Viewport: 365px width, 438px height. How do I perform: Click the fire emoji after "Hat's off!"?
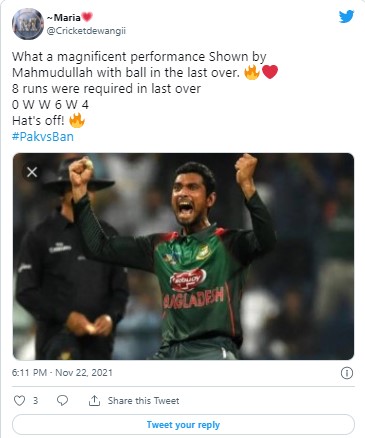click(x=77, y=120)
